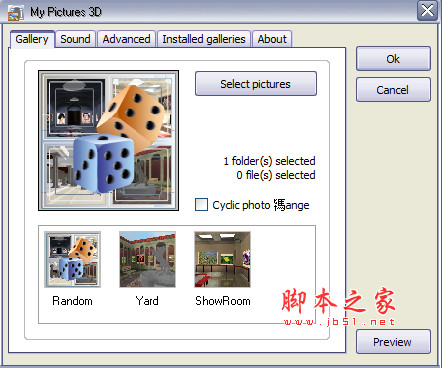Select the Yard gallery thumbnail
The width and height of the screenshot is (442, 368).
point(147,259)
